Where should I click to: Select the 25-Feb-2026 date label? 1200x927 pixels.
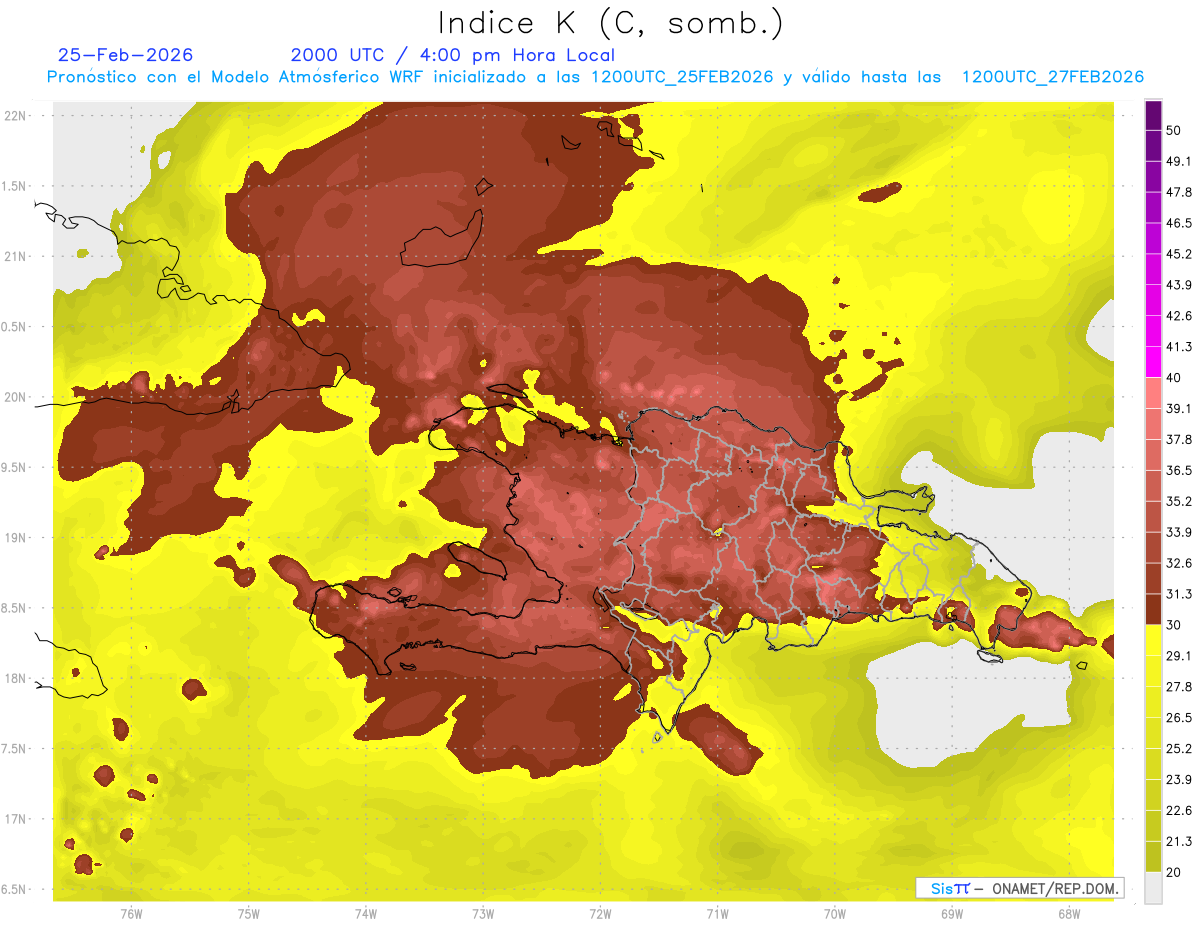coord(125,55)
